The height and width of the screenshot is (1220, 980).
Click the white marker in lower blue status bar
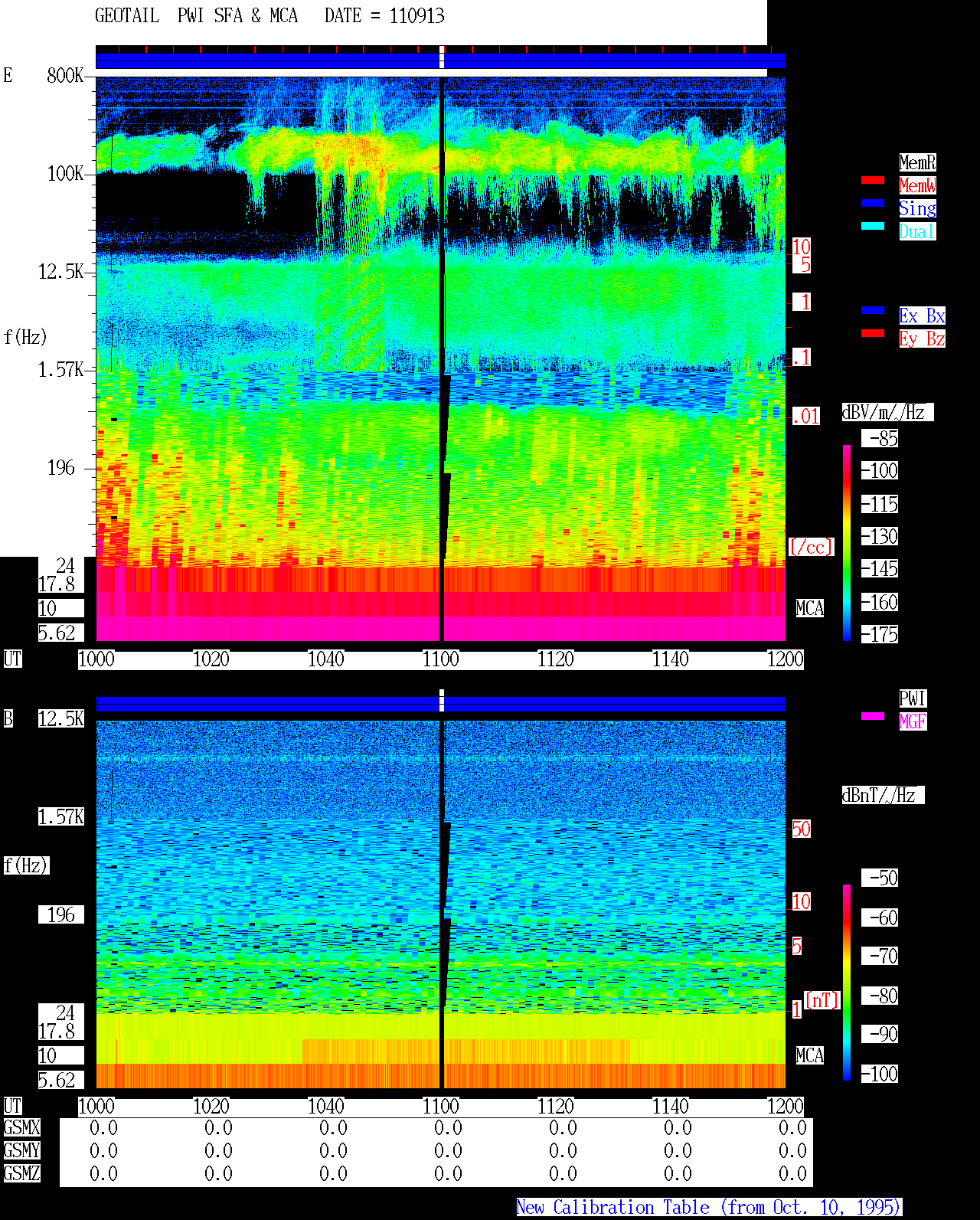pyautogui.click(x=442, y=701)
